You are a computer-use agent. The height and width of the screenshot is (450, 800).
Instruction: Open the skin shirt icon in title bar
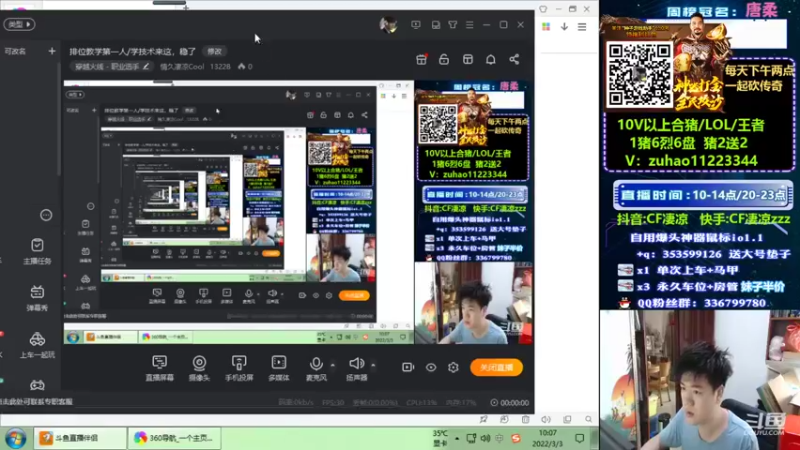(453, 24)
